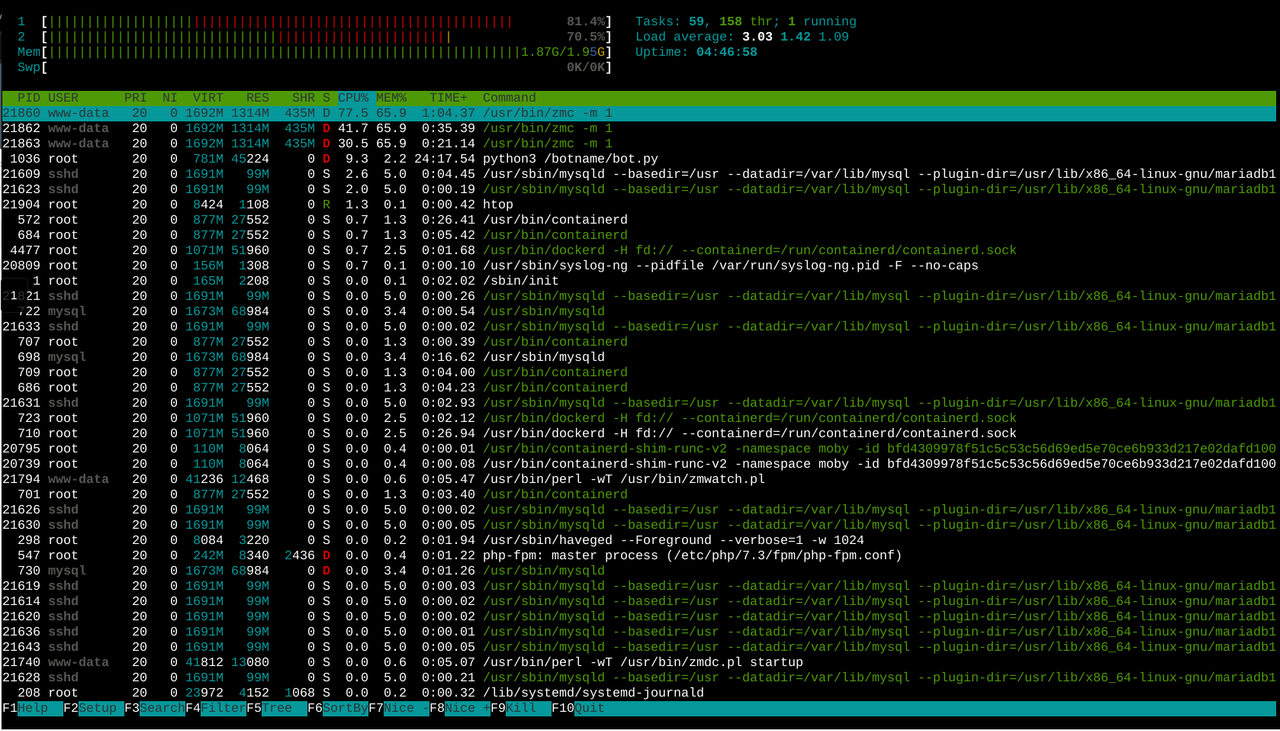
Task: Click F8 Nice + to lower priority
Action: [x=460, y=708]
